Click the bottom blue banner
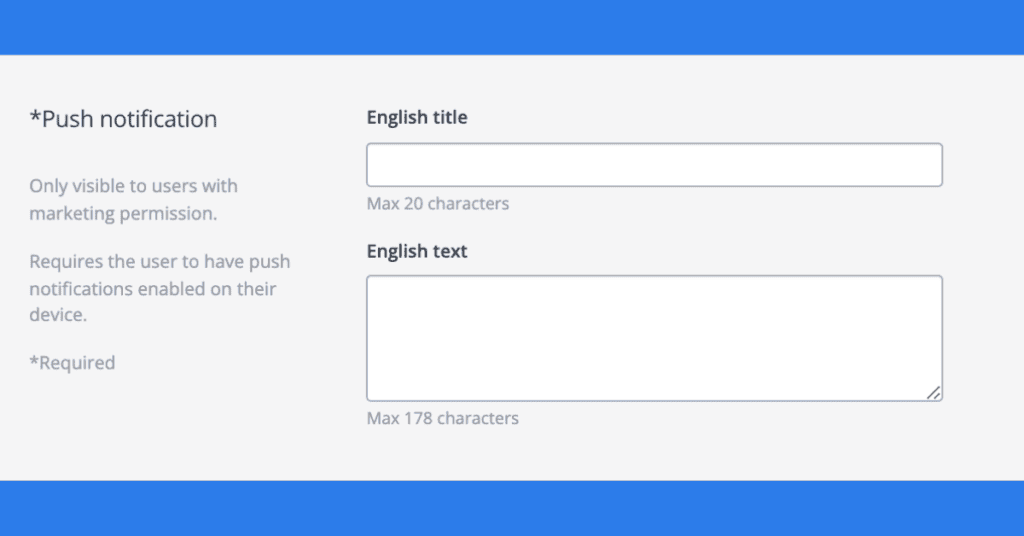Viewport: 1024px width, 536px height. [x=512, y=508]
